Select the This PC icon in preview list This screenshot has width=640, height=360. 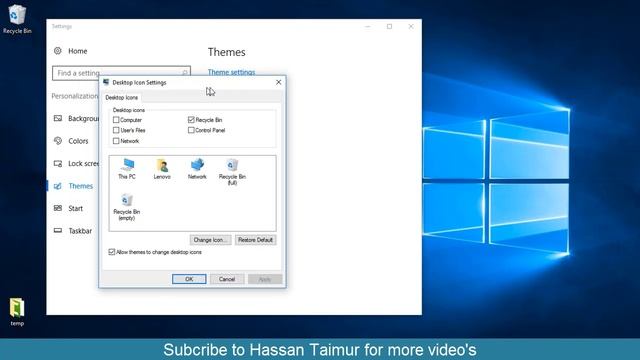click(x=127, y=169)
